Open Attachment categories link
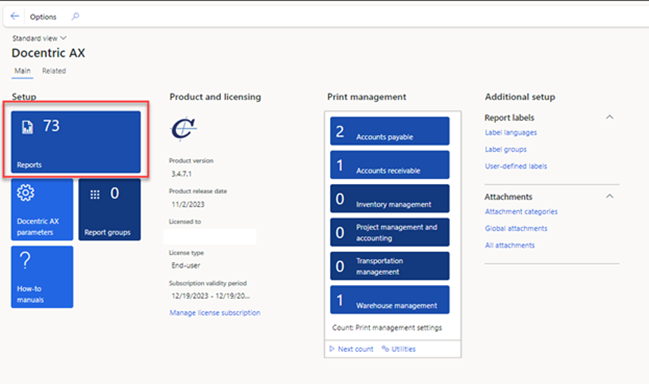The height and width of the screenshot is (384, 649). 521,212
